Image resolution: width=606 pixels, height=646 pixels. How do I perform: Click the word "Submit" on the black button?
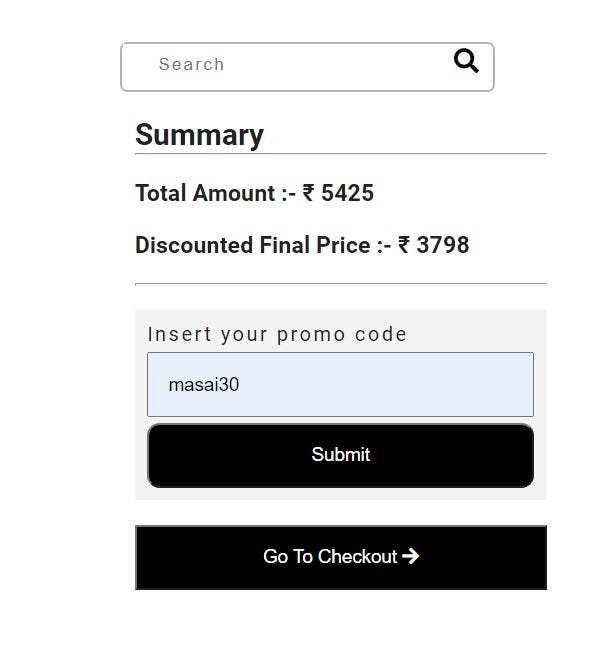point(340,455)
